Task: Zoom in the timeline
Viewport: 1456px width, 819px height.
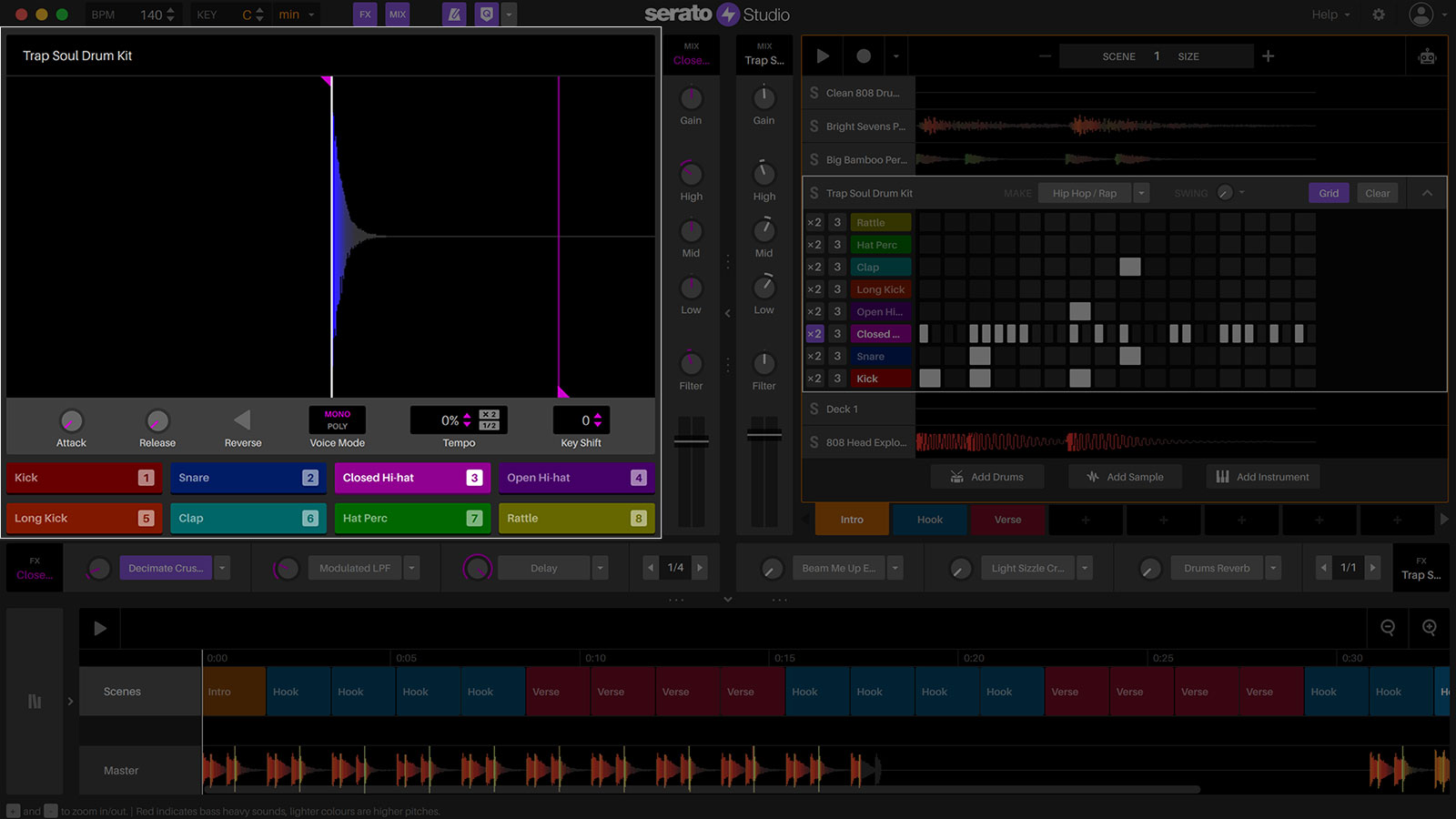Action: point(1430,628)
